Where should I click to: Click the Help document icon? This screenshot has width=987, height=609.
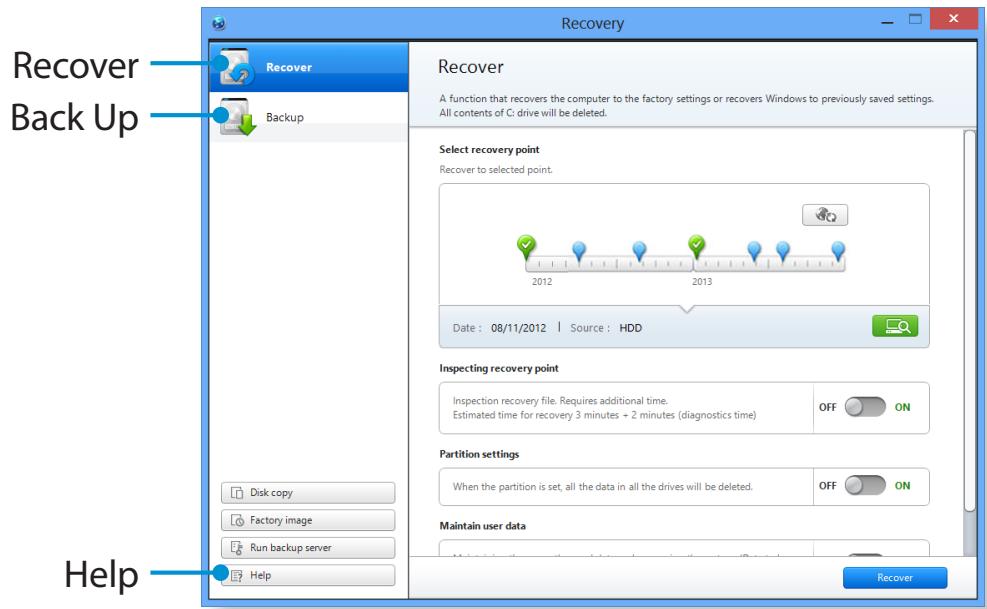(x=237, y=576)
